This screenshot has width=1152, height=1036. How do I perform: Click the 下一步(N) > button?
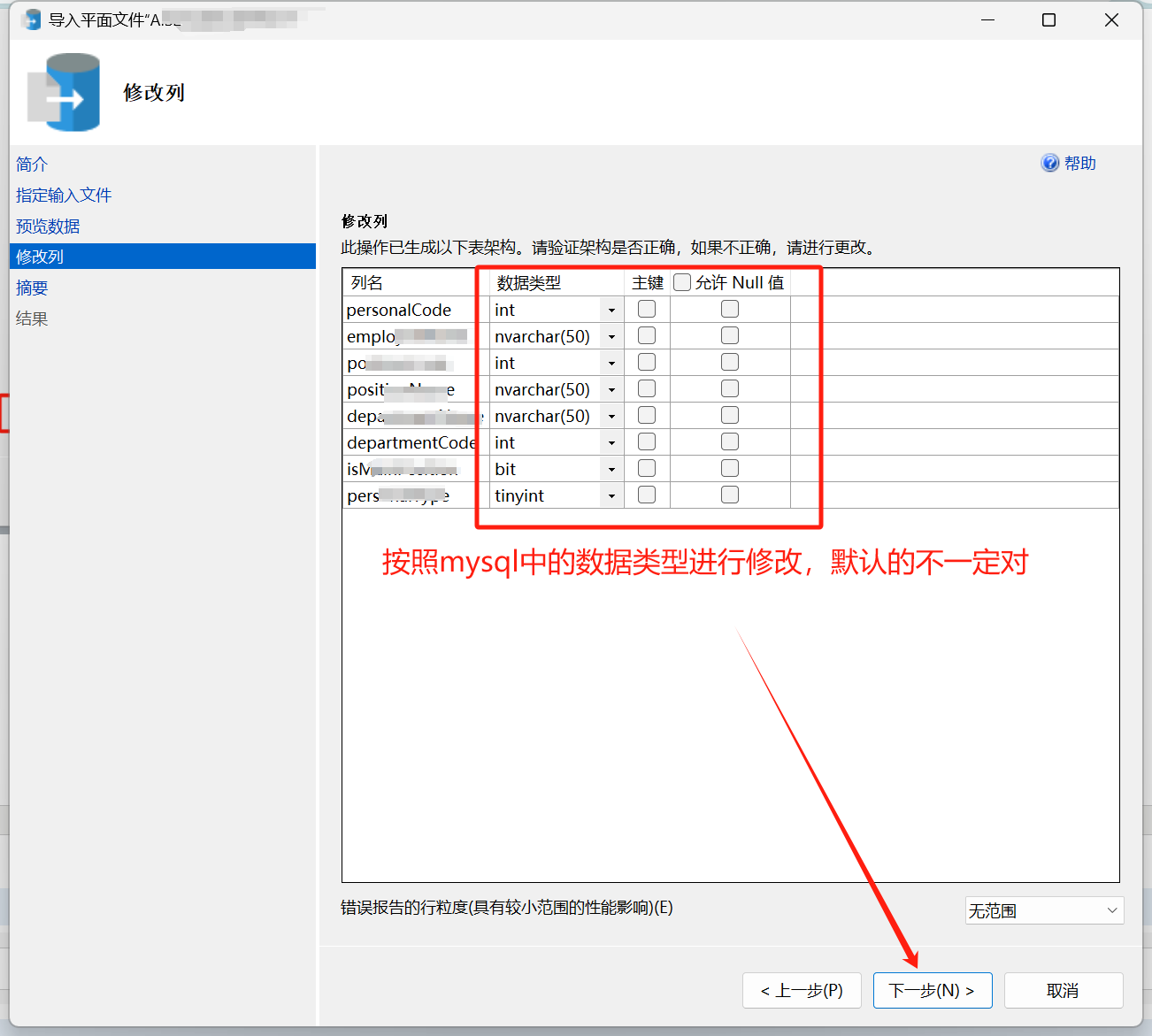933,990
